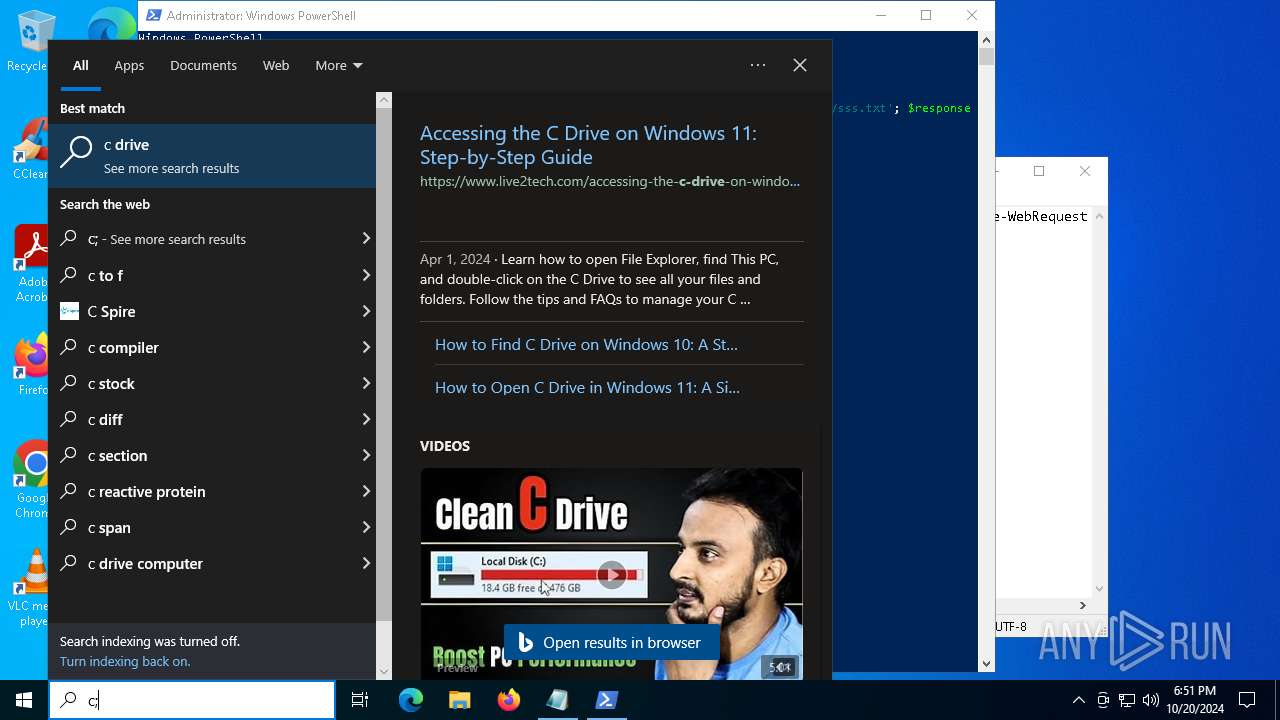Switch to Notepad in the taskbar

[558, 700]
